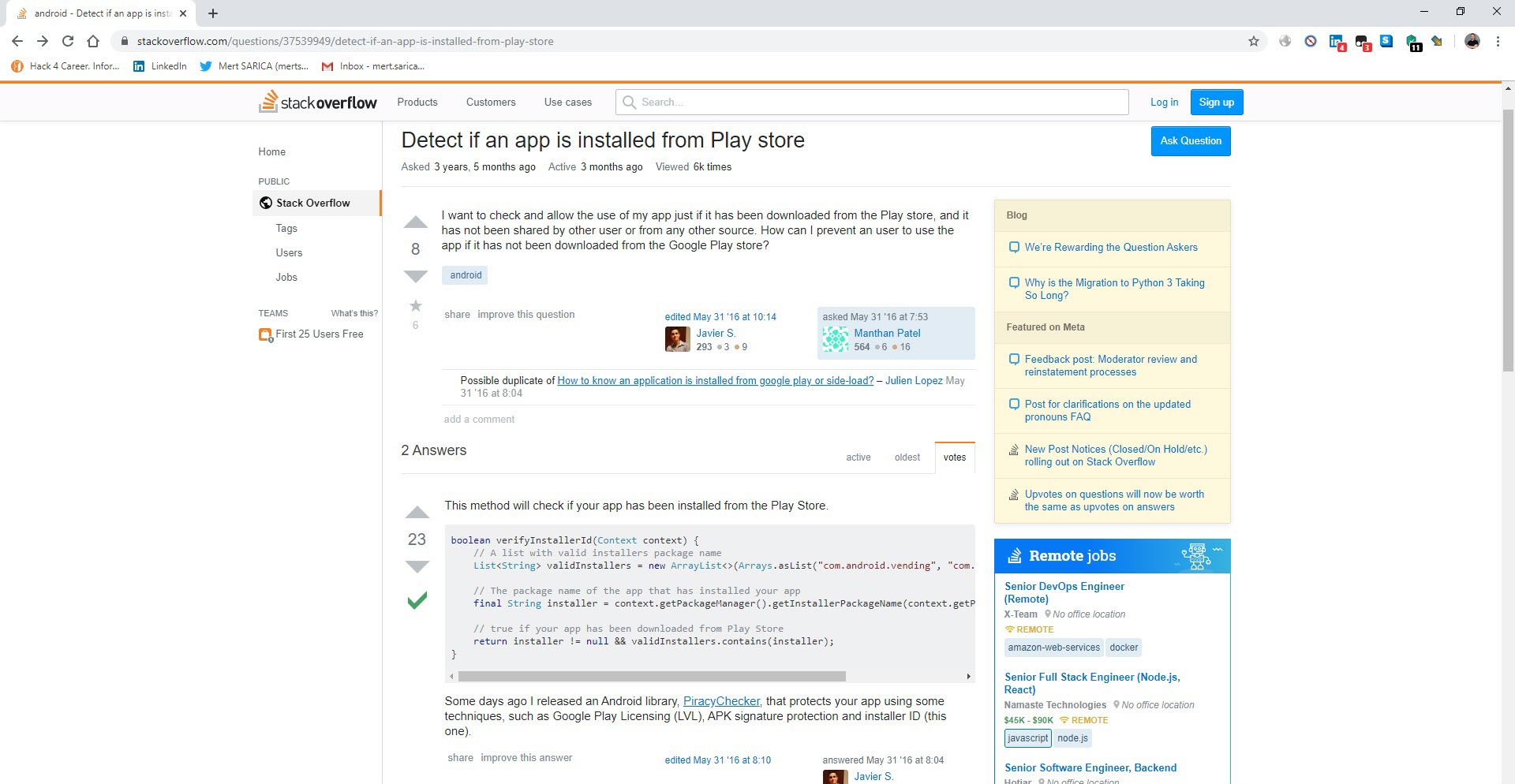The width and height of the screenshot is (1515, 784).
Task: Click the Stack Overflow logo
Action: (318, 102)
